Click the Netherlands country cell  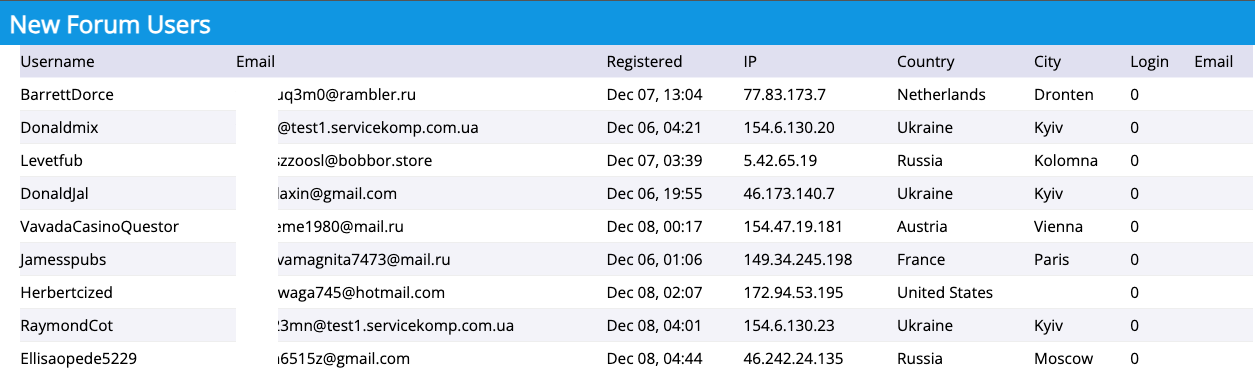[941, 95]
